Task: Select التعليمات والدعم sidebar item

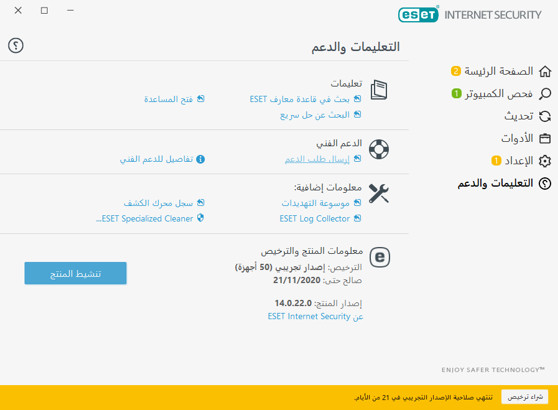Action: coord(495,183)
